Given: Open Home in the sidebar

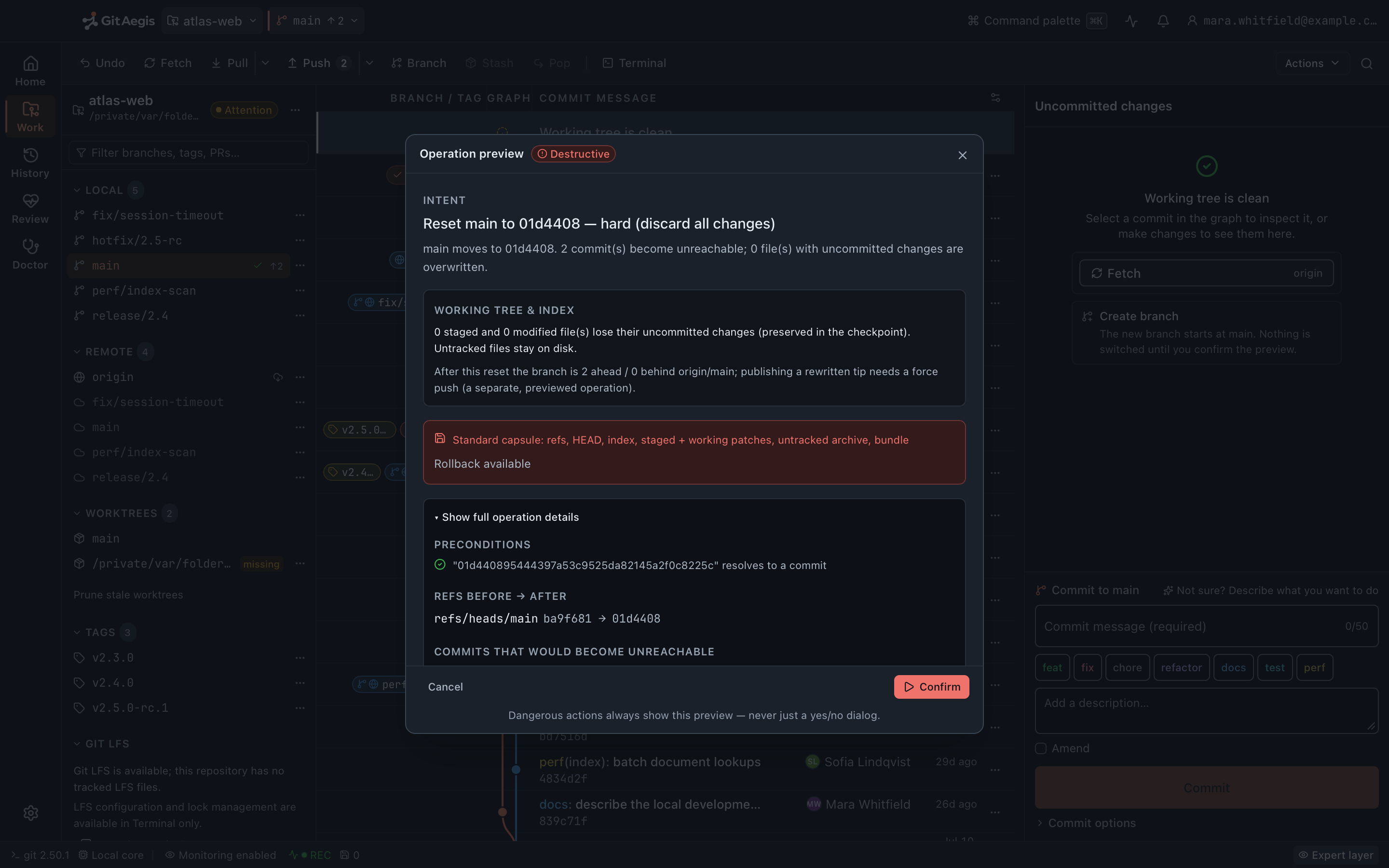Looking at the screenshot, I should [30, 70].
